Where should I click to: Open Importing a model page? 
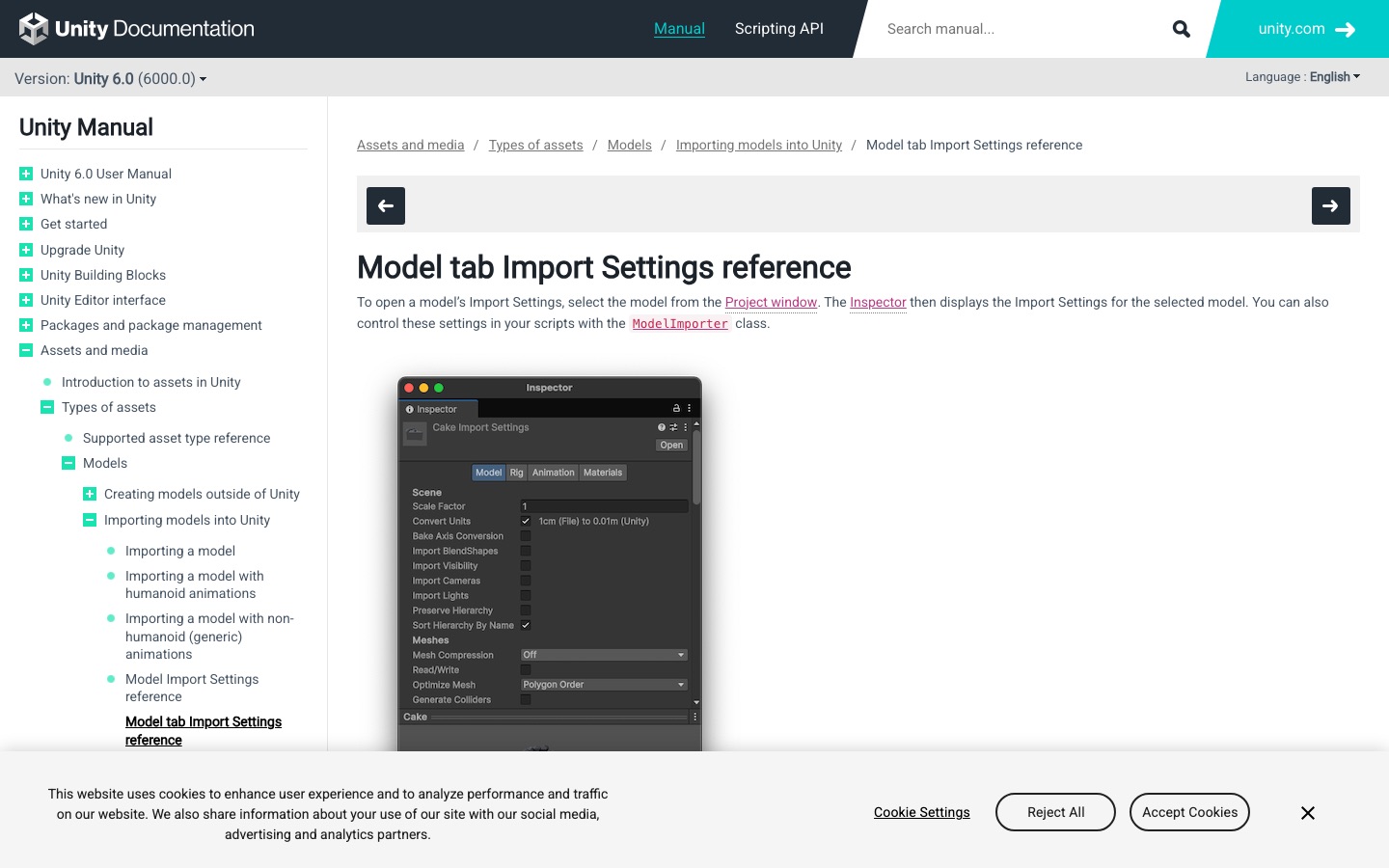click(x=180, y=551)
